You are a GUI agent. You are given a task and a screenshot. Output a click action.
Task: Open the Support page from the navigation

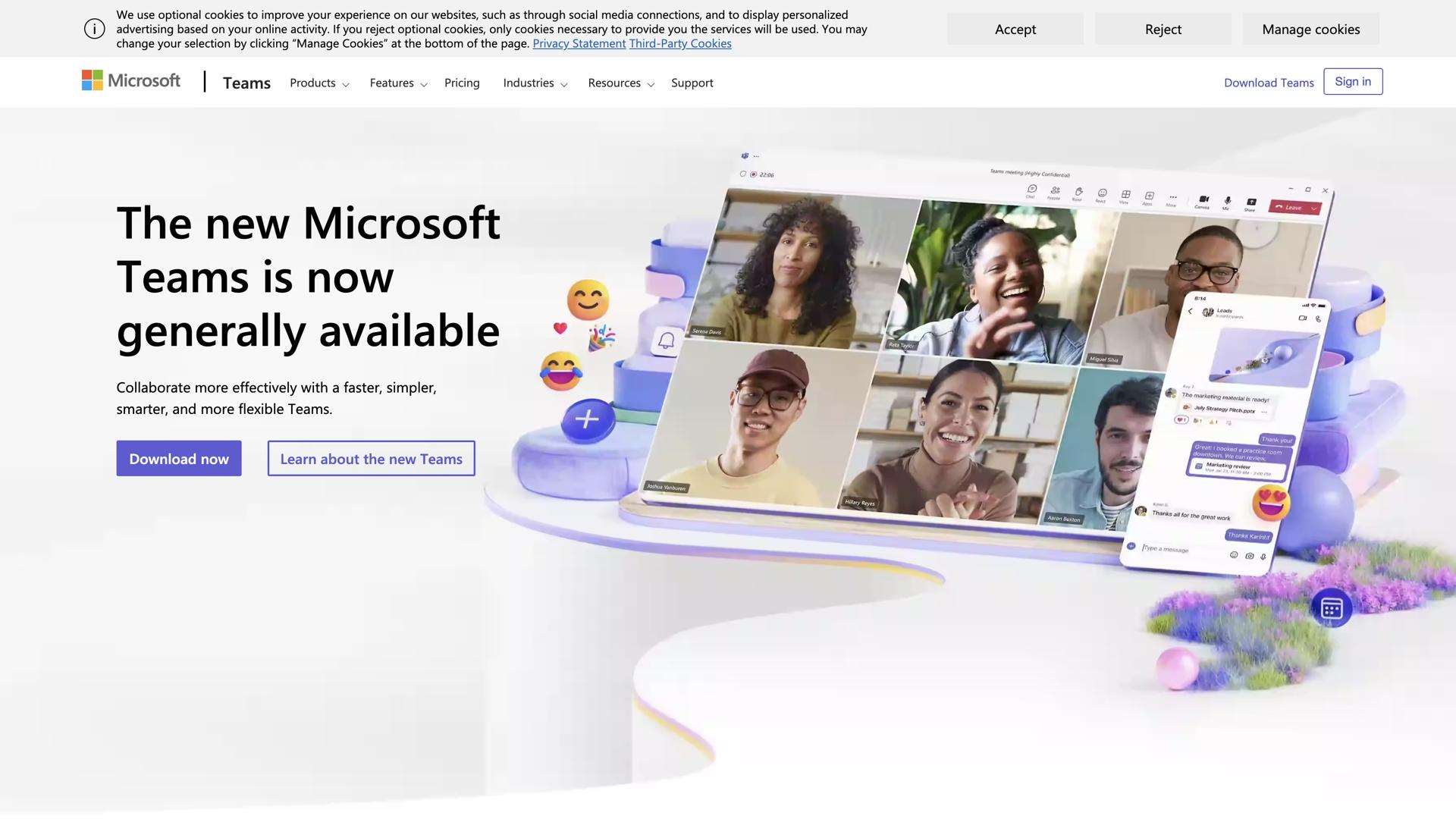(x=692, y=83)
